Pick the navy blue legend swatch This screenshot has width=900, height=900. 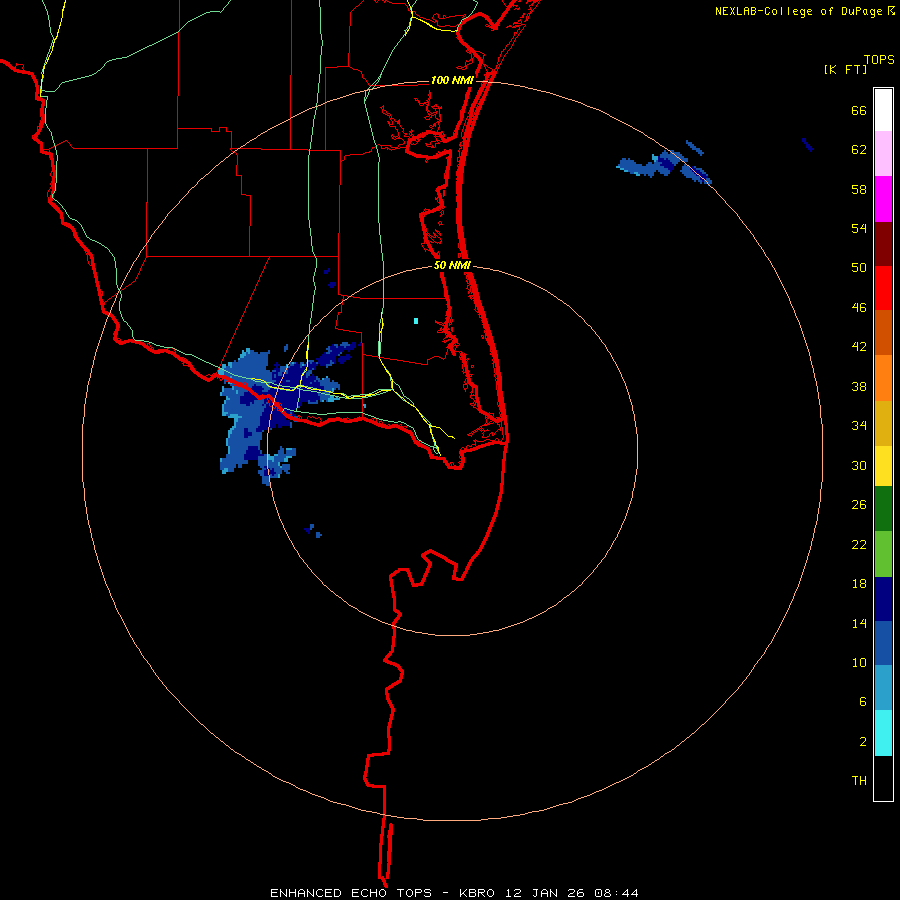883,599
